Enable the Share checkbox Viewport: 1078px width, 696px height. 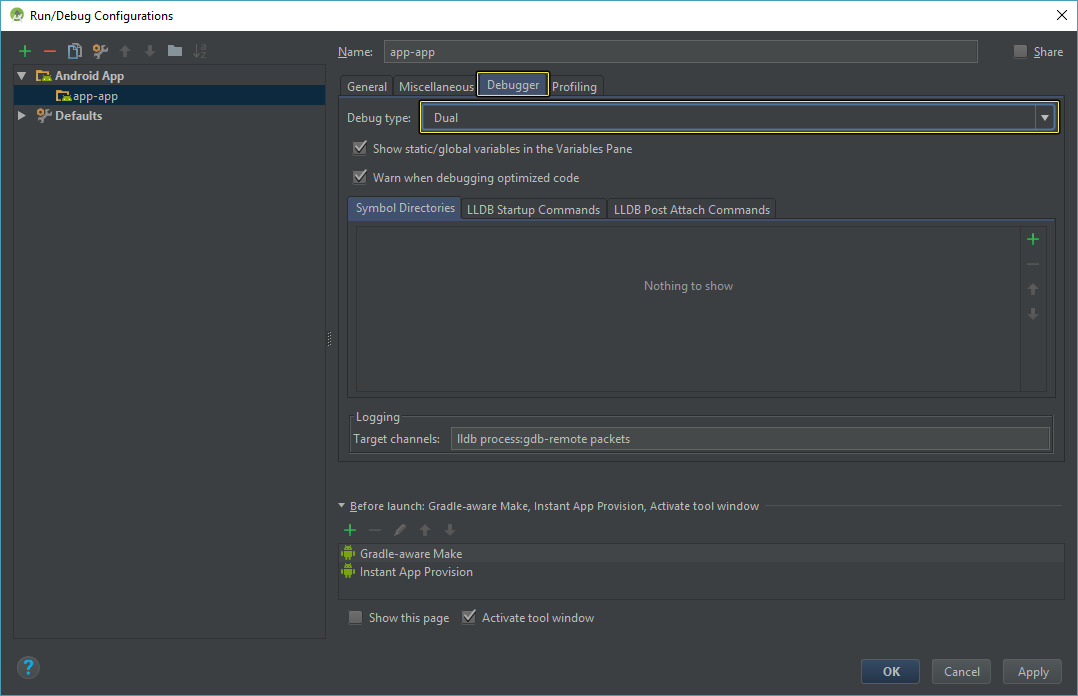pyautogui.click(x=1019, y=51)
